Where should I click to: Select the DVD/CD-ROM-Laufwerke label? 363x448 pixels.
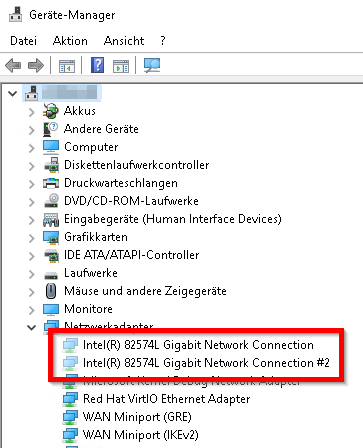point(131,201)
